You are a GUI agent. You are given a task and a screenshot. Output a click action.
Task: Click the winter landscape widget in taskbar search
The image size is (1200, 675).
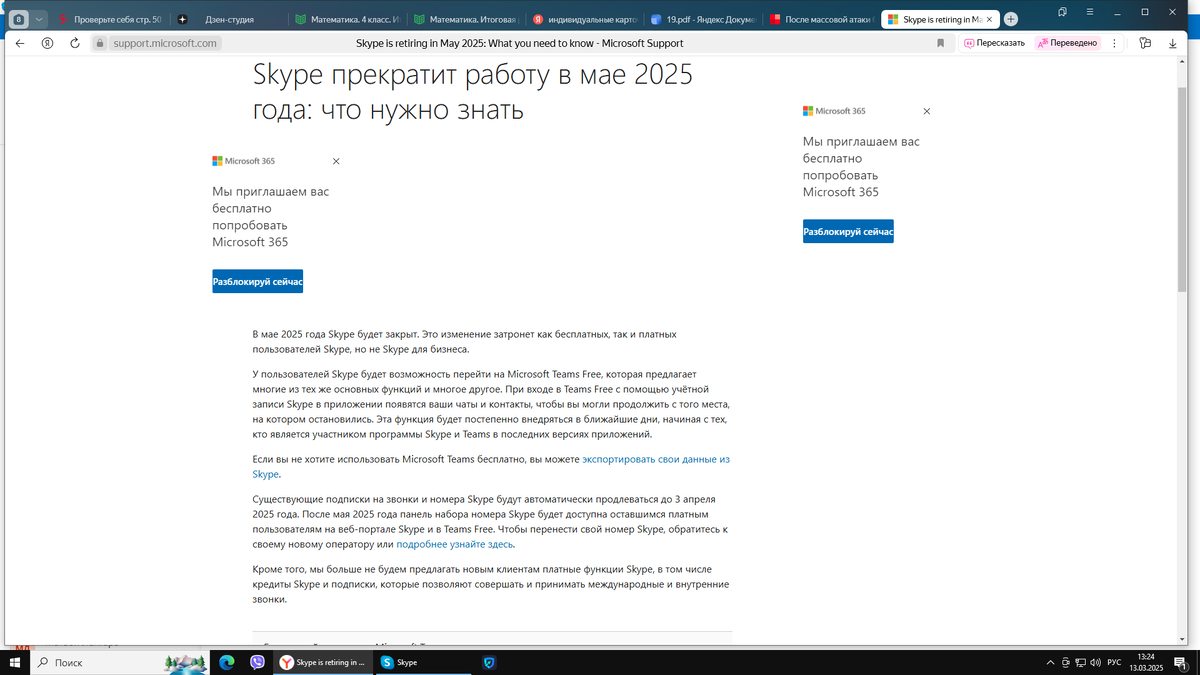tap(187, 662)
